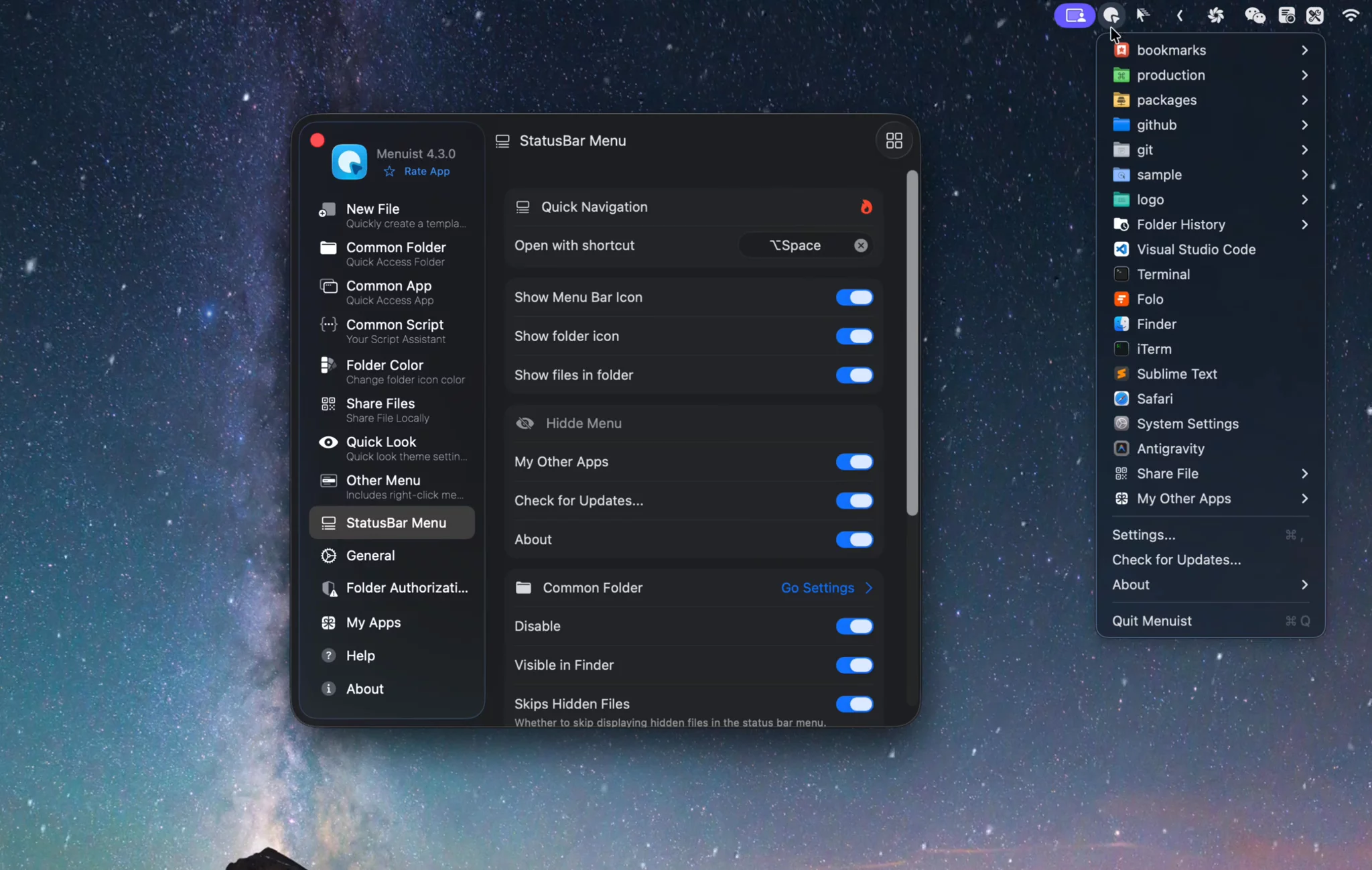Click the Wi-Fi icon in the menu bar
1372x870 pixels.
1350,15
